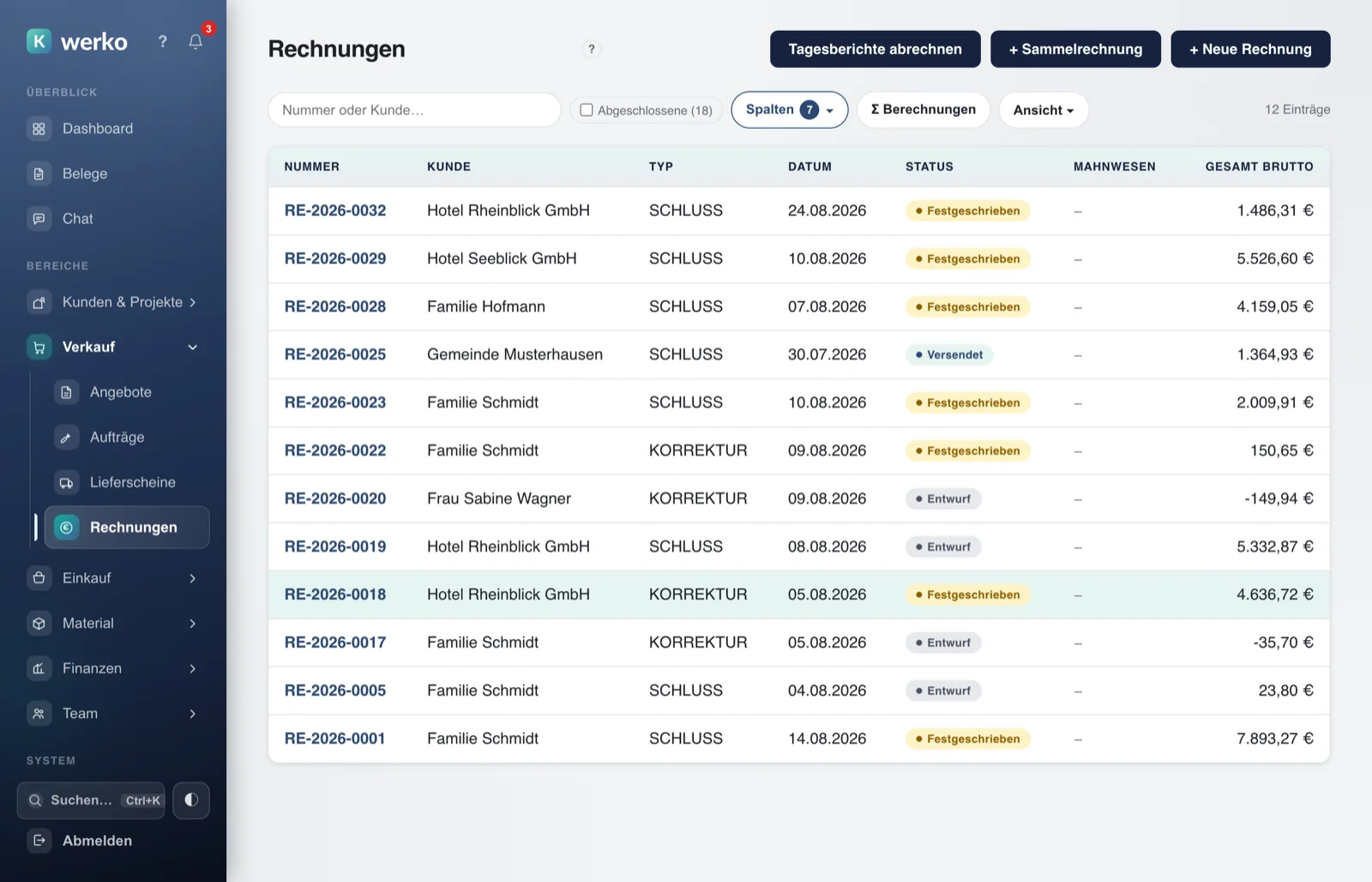The width and height of the screenshot is (1372, 882).
Task: Collapse the Verkauf section chevron
Action: [x=193, y=347]
